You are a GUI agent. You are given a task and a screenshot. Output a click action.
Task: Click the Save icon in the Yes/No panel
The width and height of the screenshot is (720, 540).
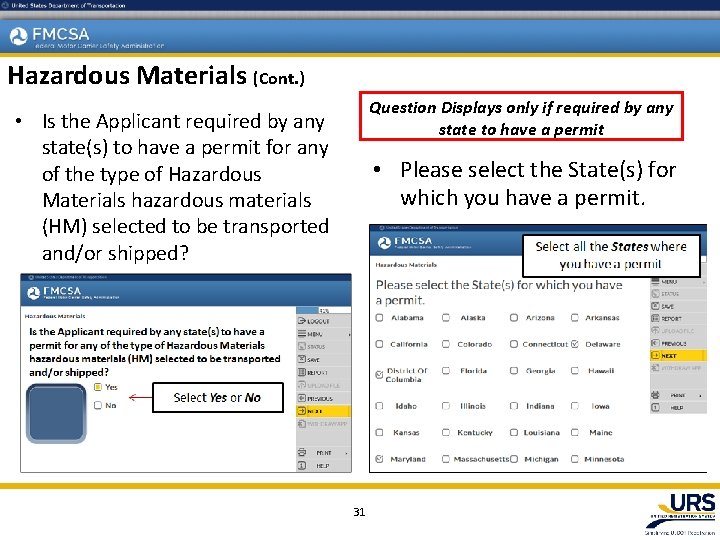(302, 359)
